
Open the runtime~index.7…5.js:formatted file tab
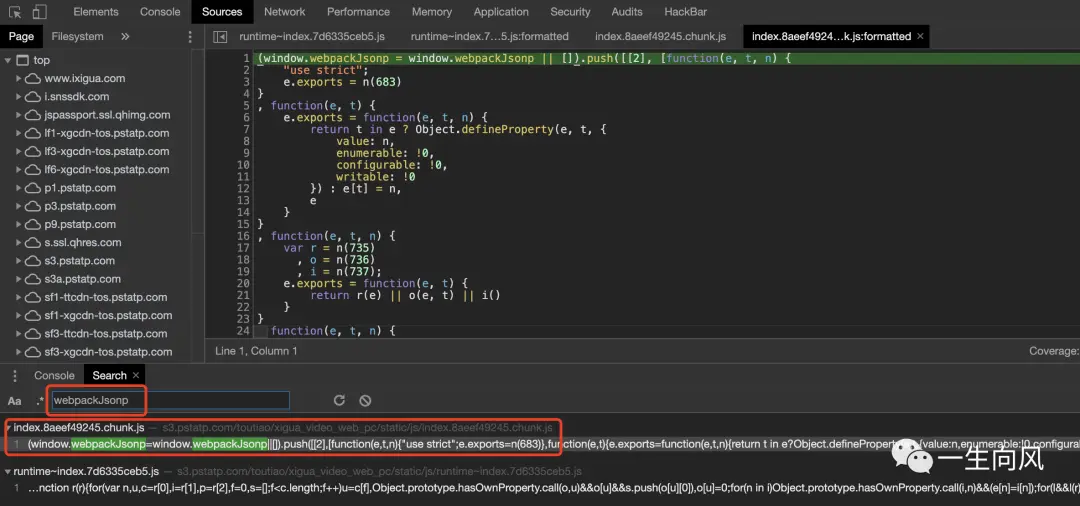coord(490,36)
